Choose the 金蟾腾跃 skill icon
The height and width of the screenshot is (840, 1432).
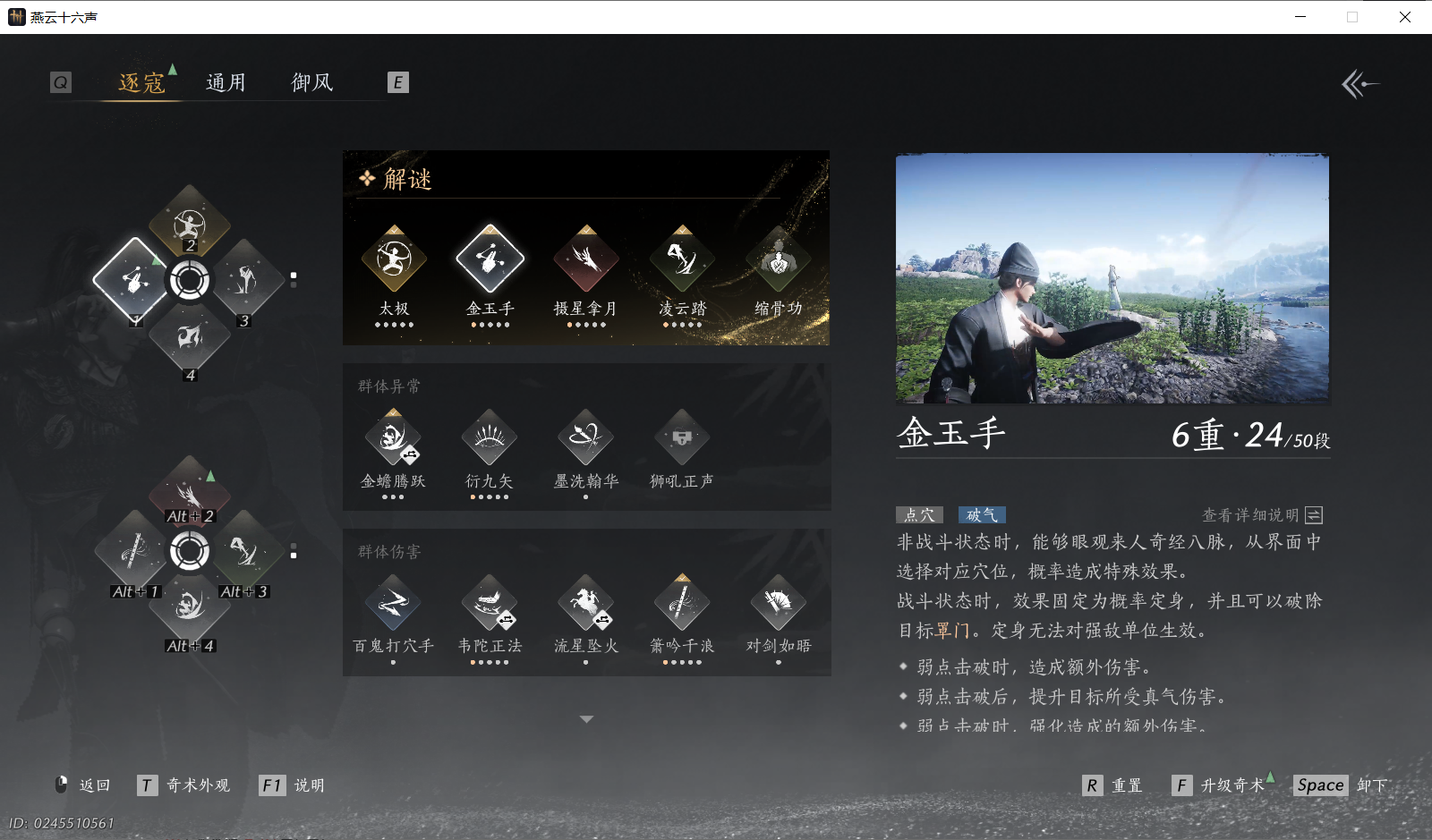(x=394, y=437)
